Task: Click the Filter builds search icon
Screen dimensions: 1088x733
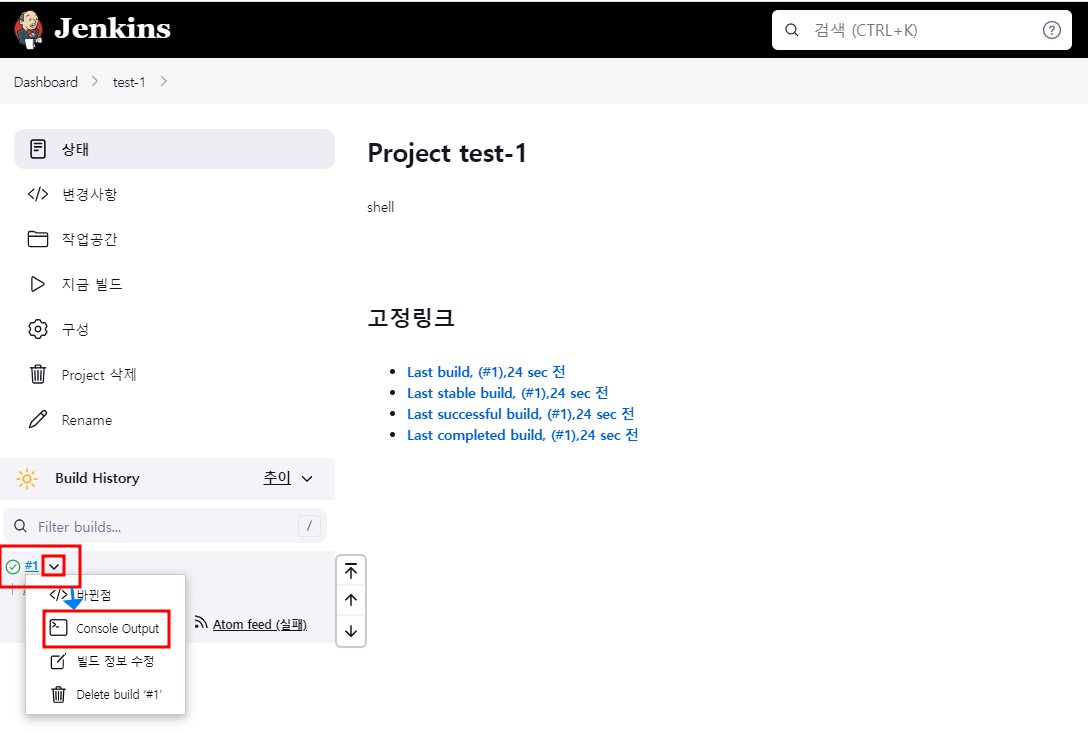Action: point(20,526)
